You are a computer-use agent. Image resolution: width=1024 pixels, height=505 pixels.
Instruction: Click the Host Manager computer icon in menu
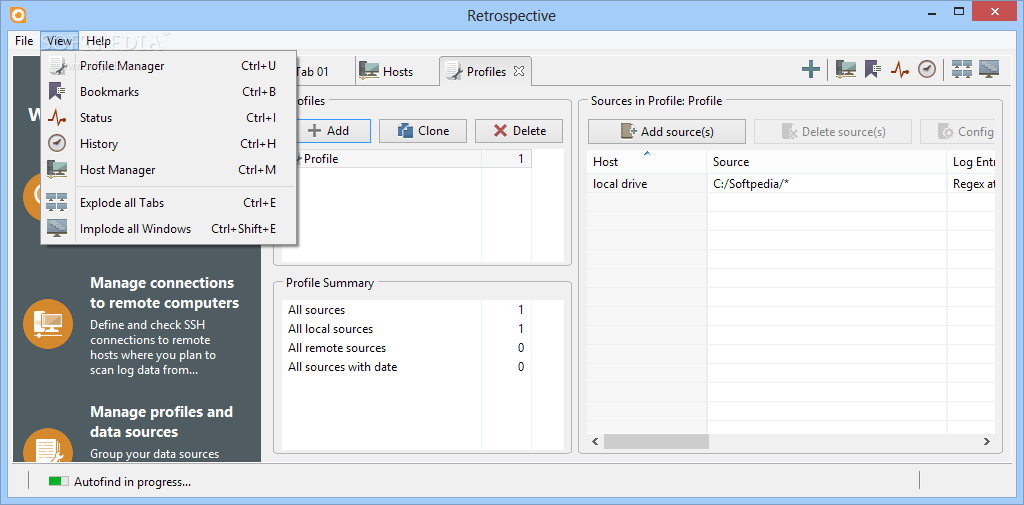click(57, 170)
